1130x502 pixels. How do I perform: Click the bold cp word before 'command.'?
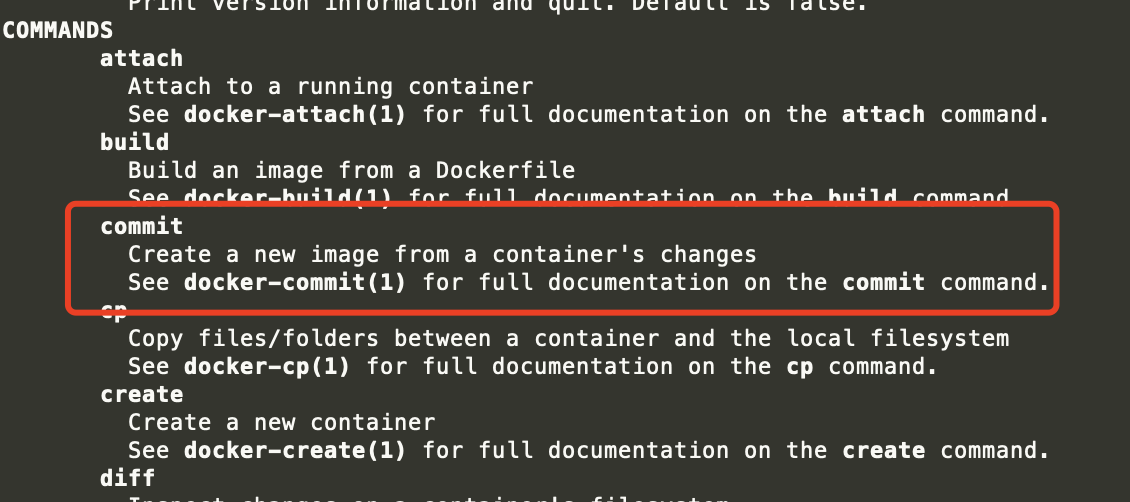point(799,367)
